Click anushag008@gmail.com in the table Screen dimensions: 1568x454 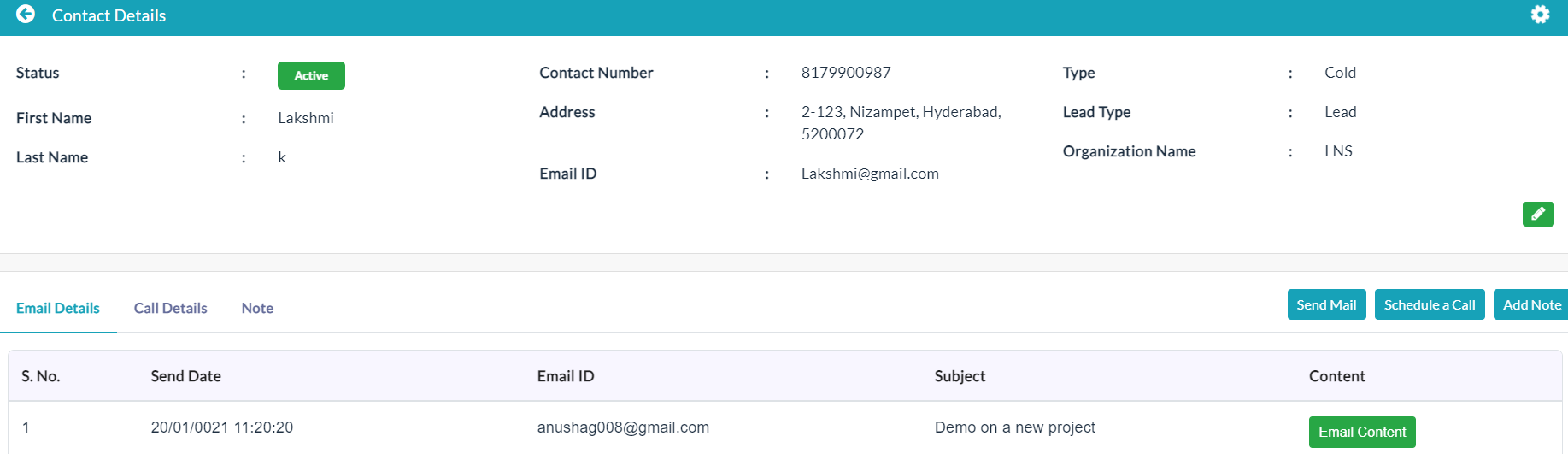point(623,427)
